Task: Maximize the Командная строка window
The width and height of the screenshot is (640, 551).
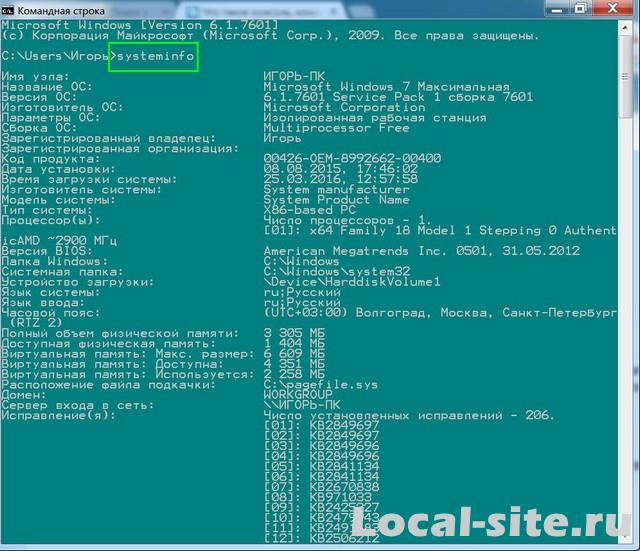Action: coord(580,8)
